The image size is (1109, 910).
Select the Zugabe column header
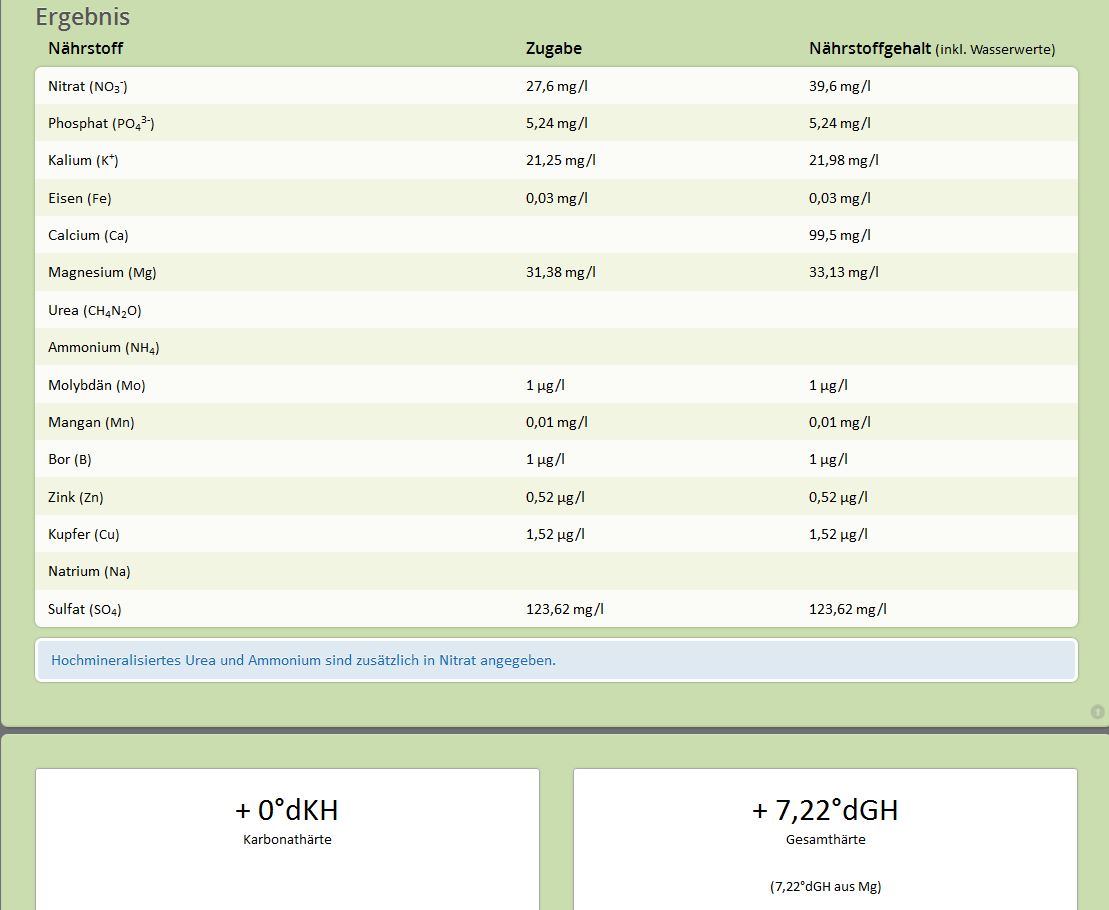[x=553, y=48]
